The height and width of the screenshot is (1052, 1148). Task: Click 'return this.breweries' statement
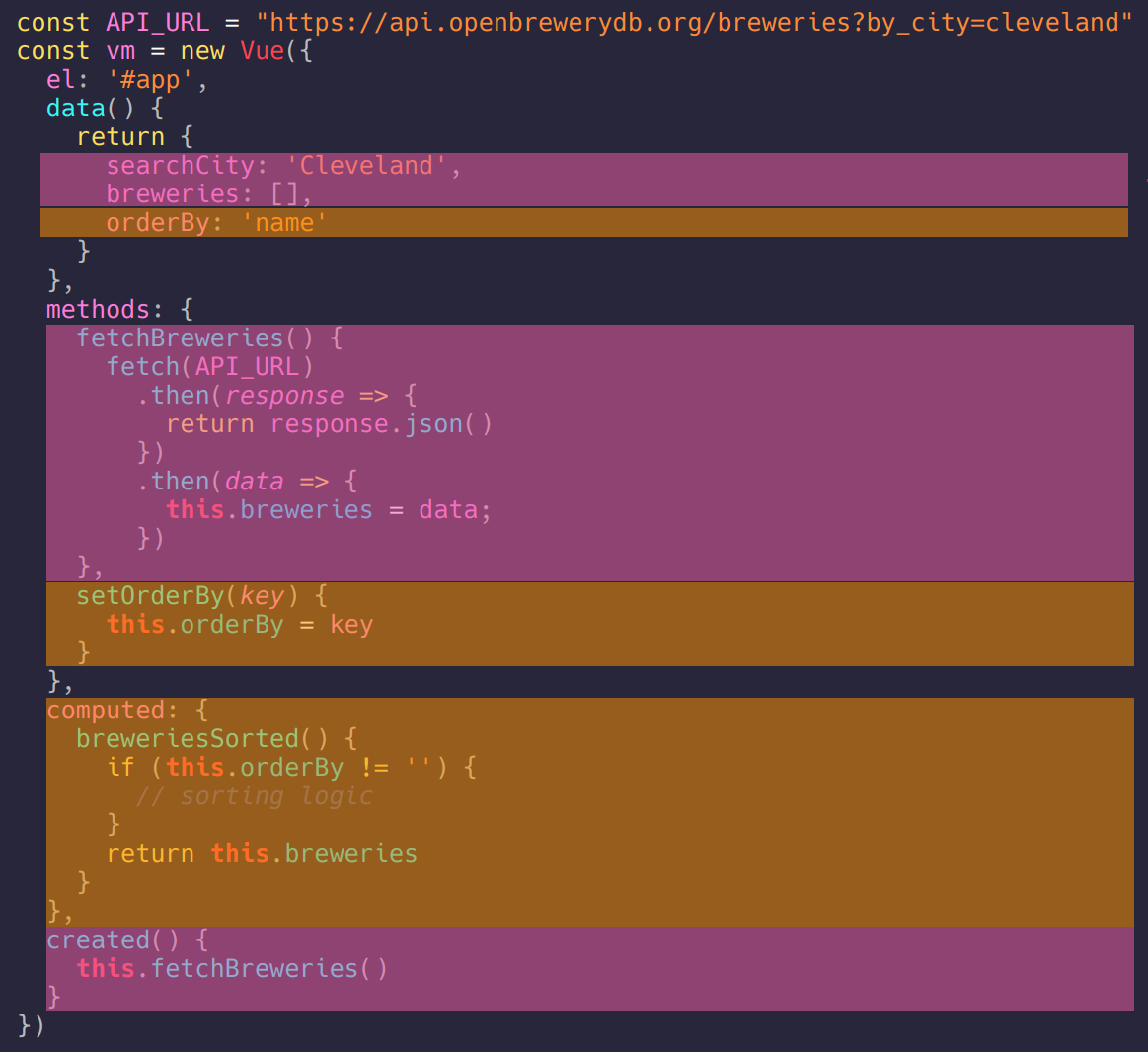click(262, 854)
